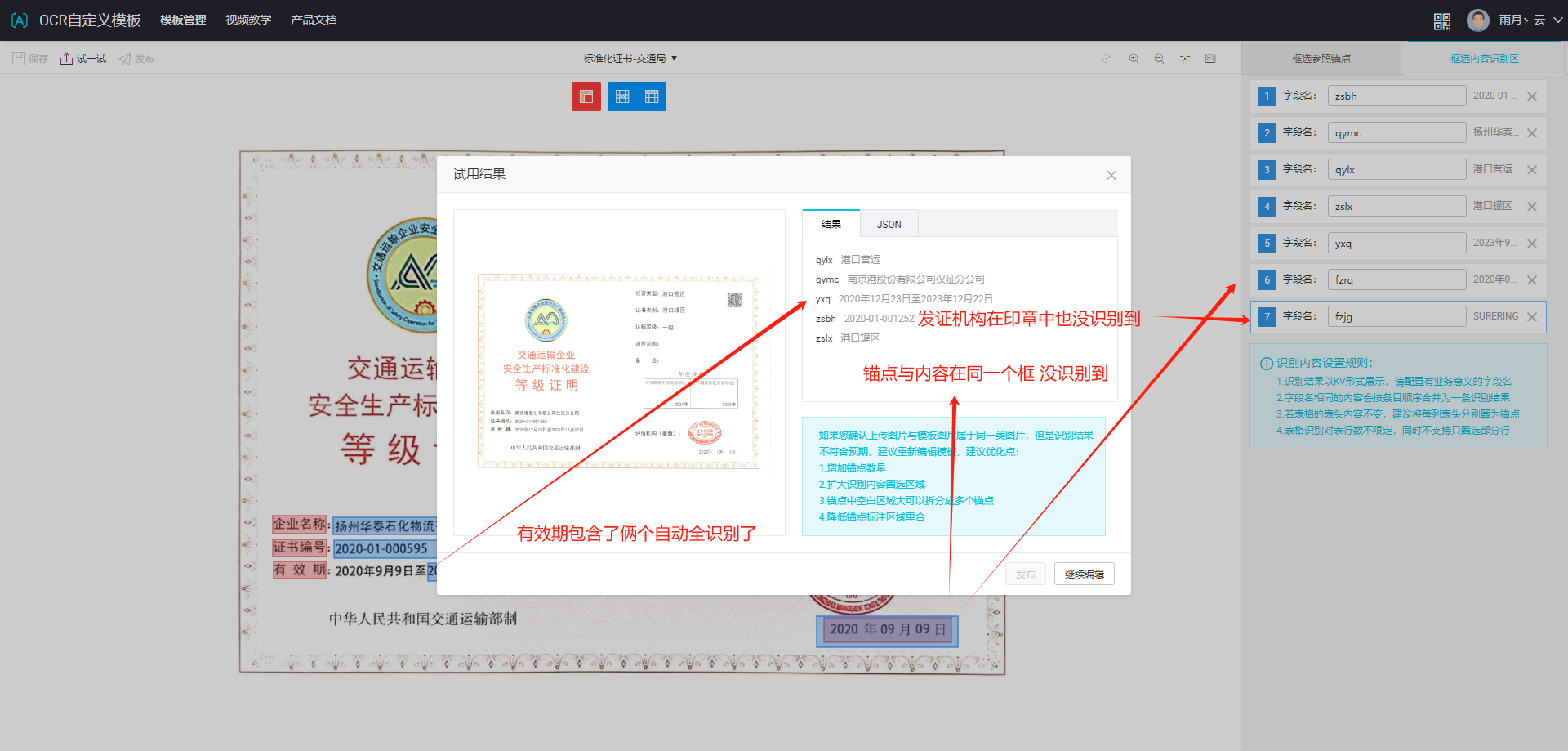
Task: Edit the zslx field name input
Action: (x=1396, y=206)
